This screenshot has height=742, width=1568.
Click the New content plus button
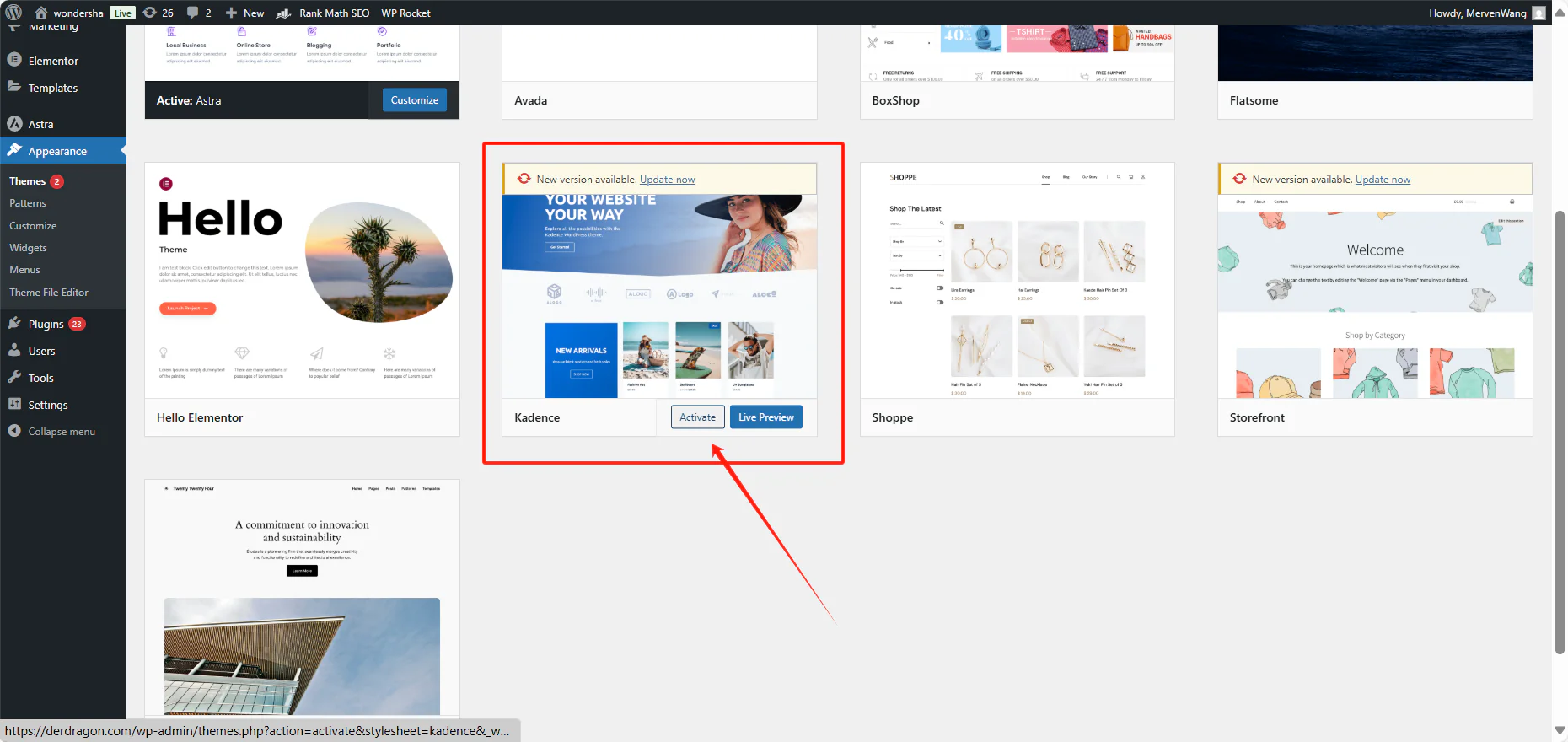245,13
